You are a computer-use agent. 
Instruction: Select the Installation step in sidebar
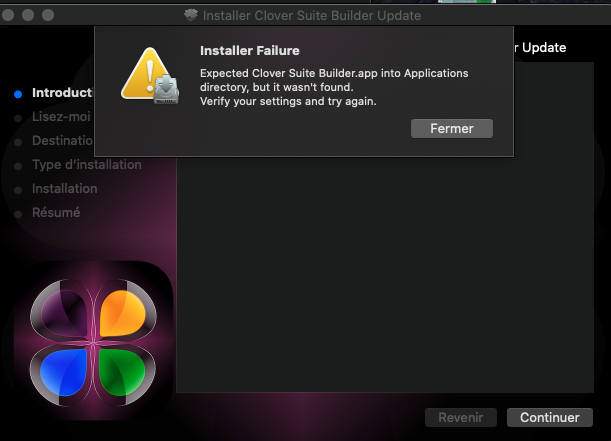[x=65, y=189]
